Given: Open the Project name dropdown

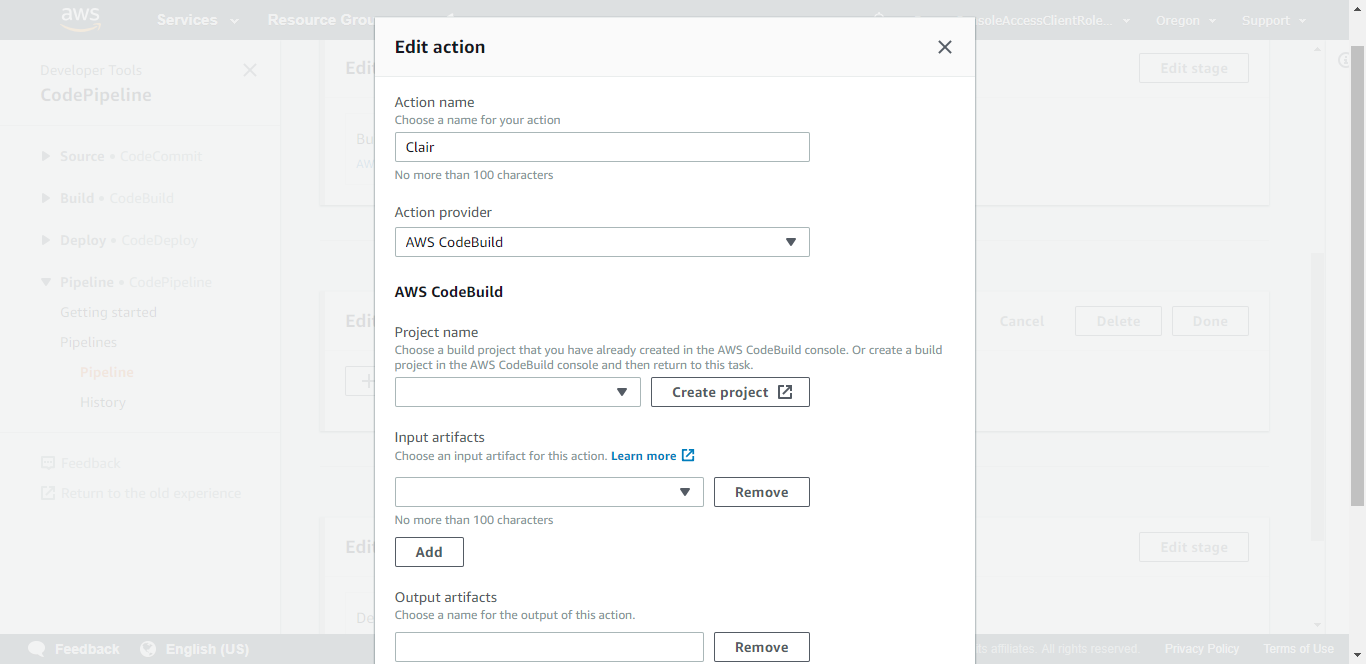Looking at the screenshot, I should pyautogui.click(x=518, y=392).
